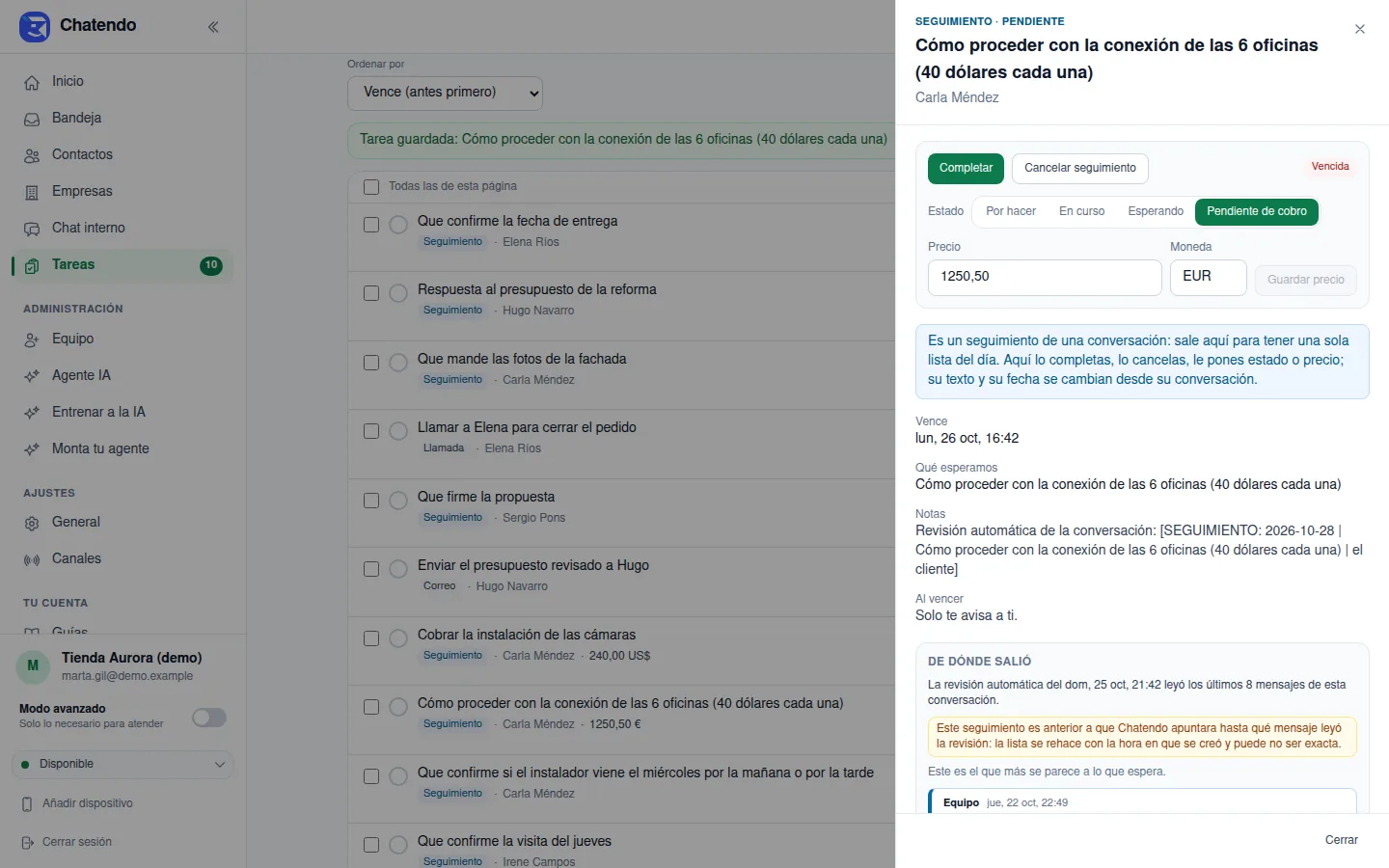Open Inicio via its house icon
The width and height of the screenshot is (1389, 868).
click(x=32, y=82)
